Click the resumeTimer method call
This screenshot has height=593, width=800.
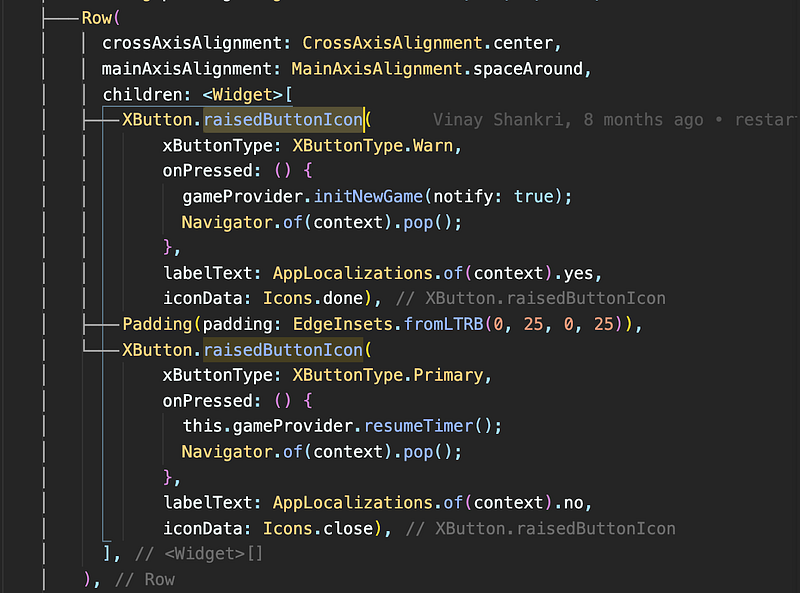[x=418, y=426]
